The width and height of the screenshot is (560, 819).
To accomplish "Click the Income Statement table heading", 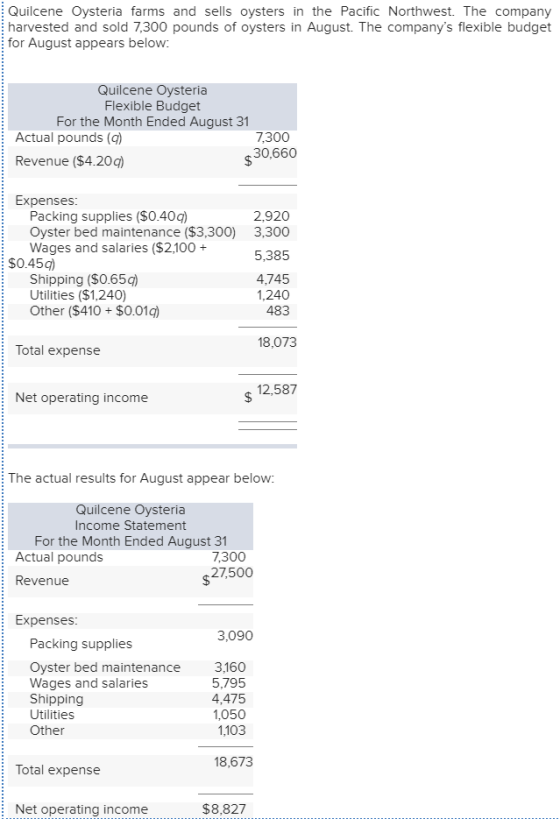I will [131, 525].
